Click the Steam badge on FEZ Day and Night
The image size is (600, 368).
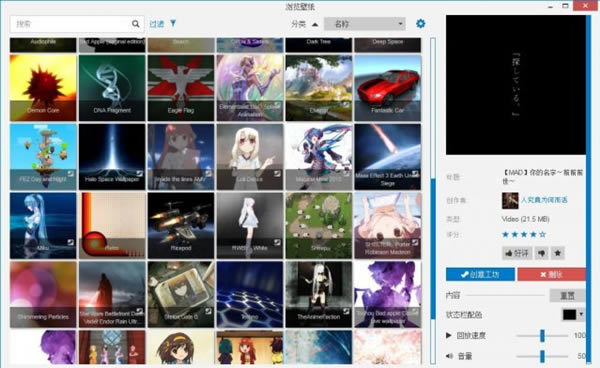(71, 174)
